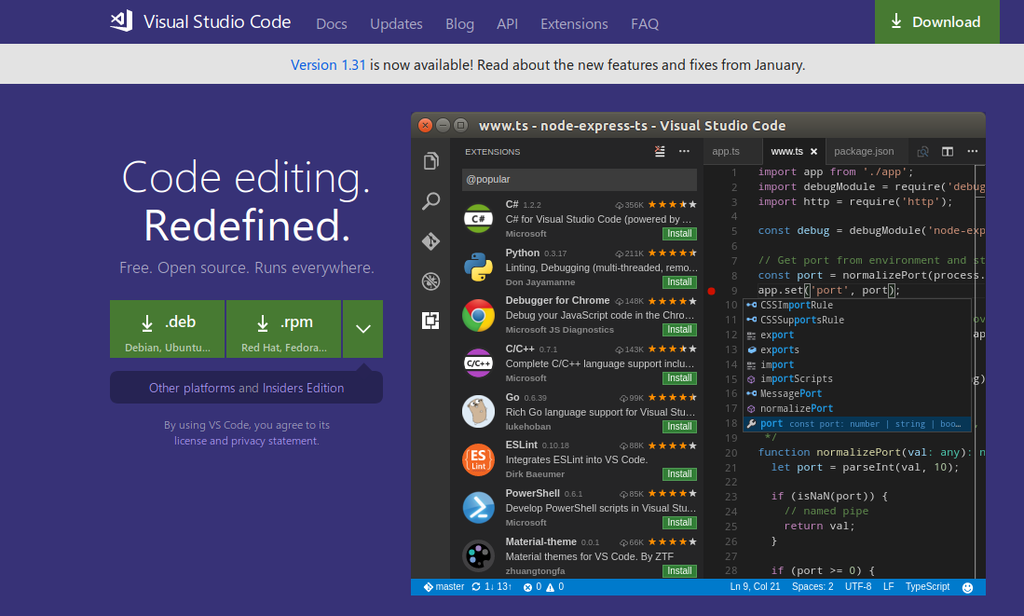This screenshot has height=616, width=1024.
Task: Click the master branch status bar item
Action: pos(444,587)
